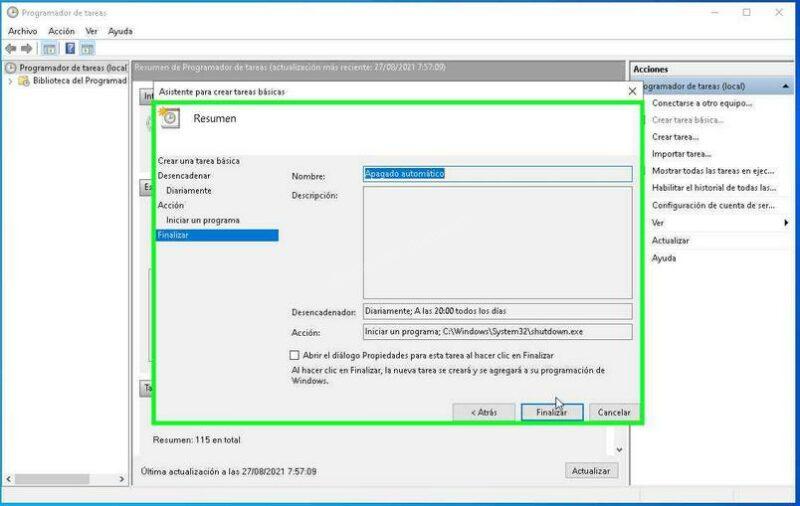Click the Última actualización status text

[x=229, y=471]
